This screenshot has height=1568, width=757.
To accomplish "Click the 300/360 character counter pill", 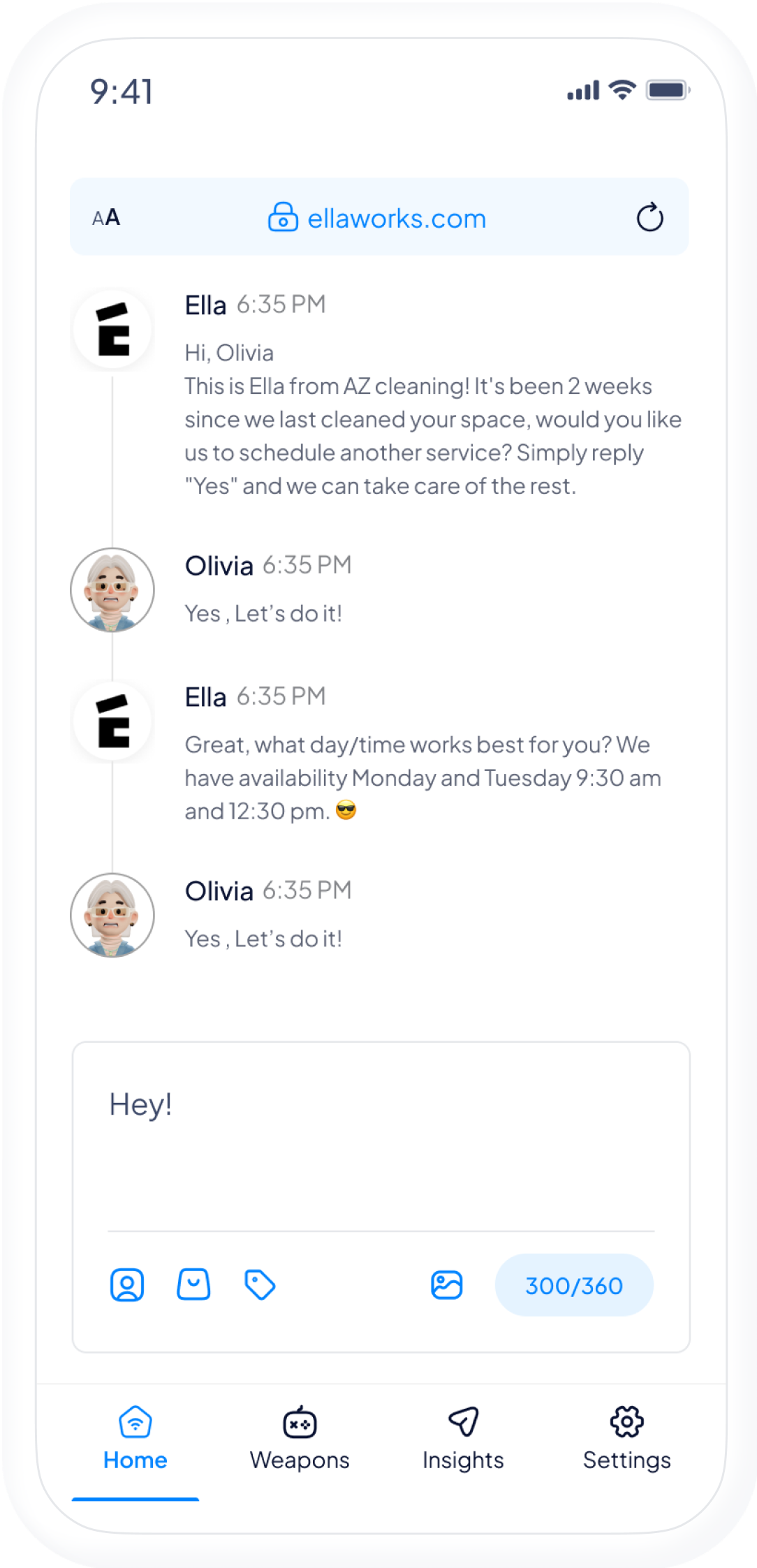I will 574,1285.
